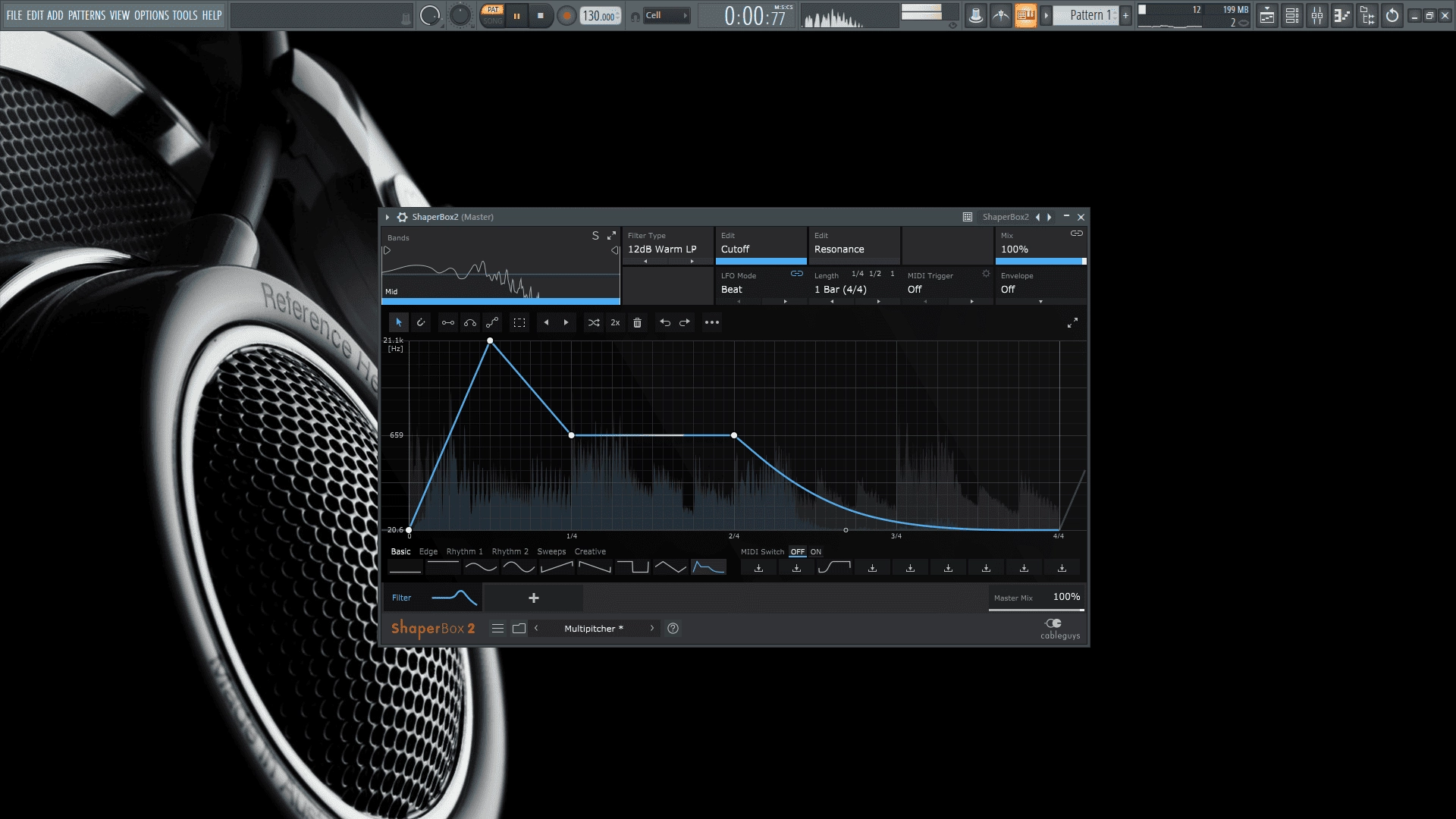Toggle the Mix link icon

pos(1077,234)
